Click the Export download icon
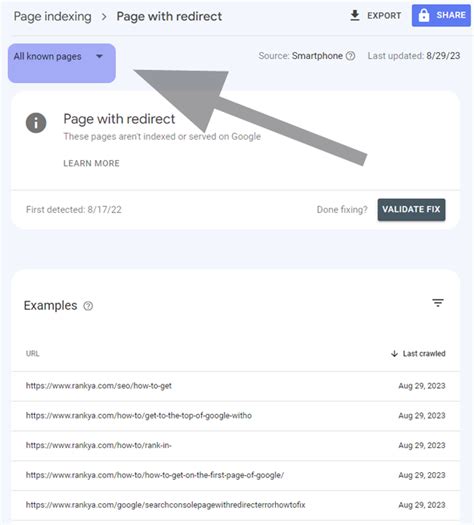474x525 pixels. pyautogui.click(x=355, y=15)
